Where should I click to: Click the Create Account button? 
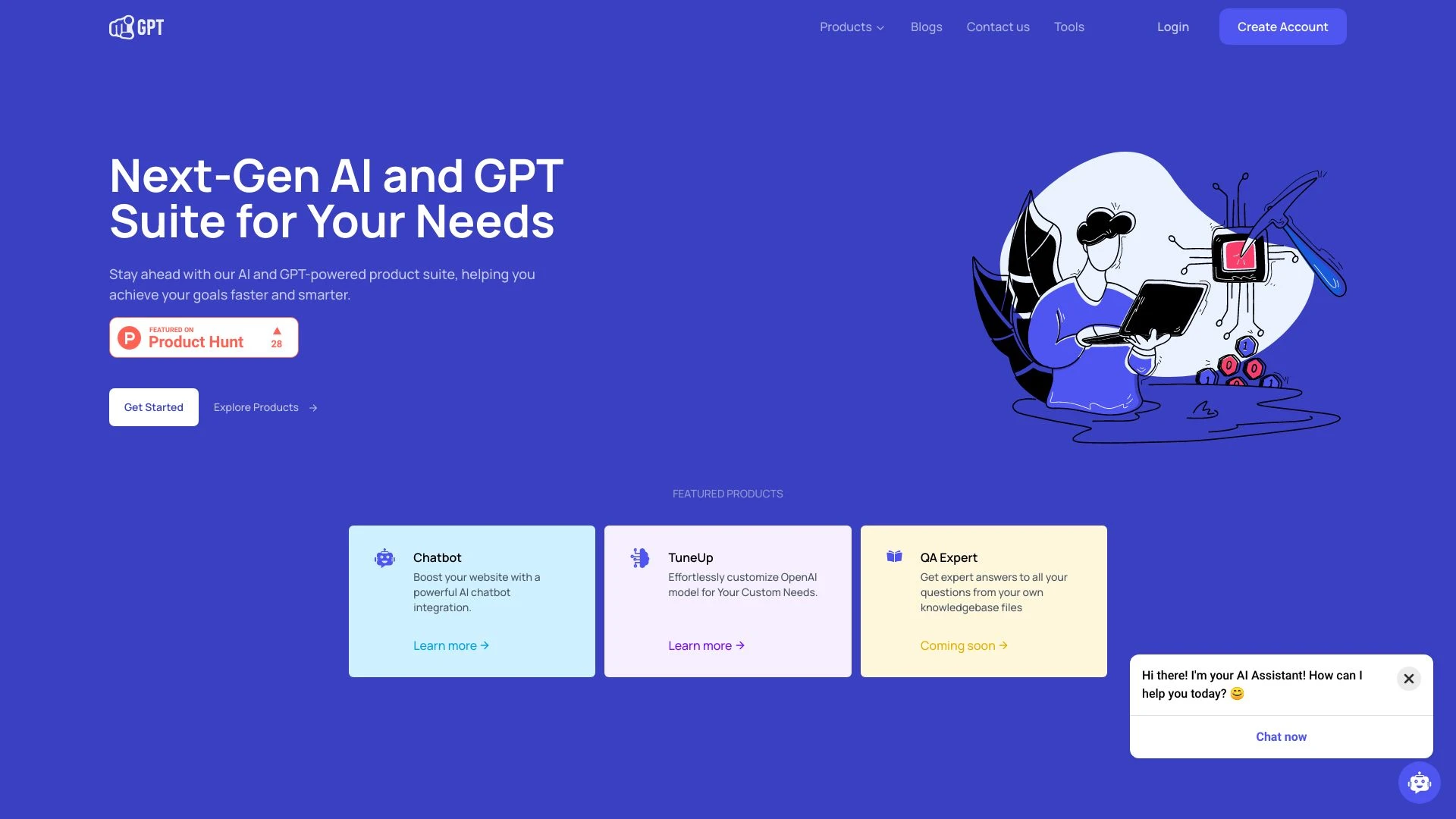tap(1282, 26)
